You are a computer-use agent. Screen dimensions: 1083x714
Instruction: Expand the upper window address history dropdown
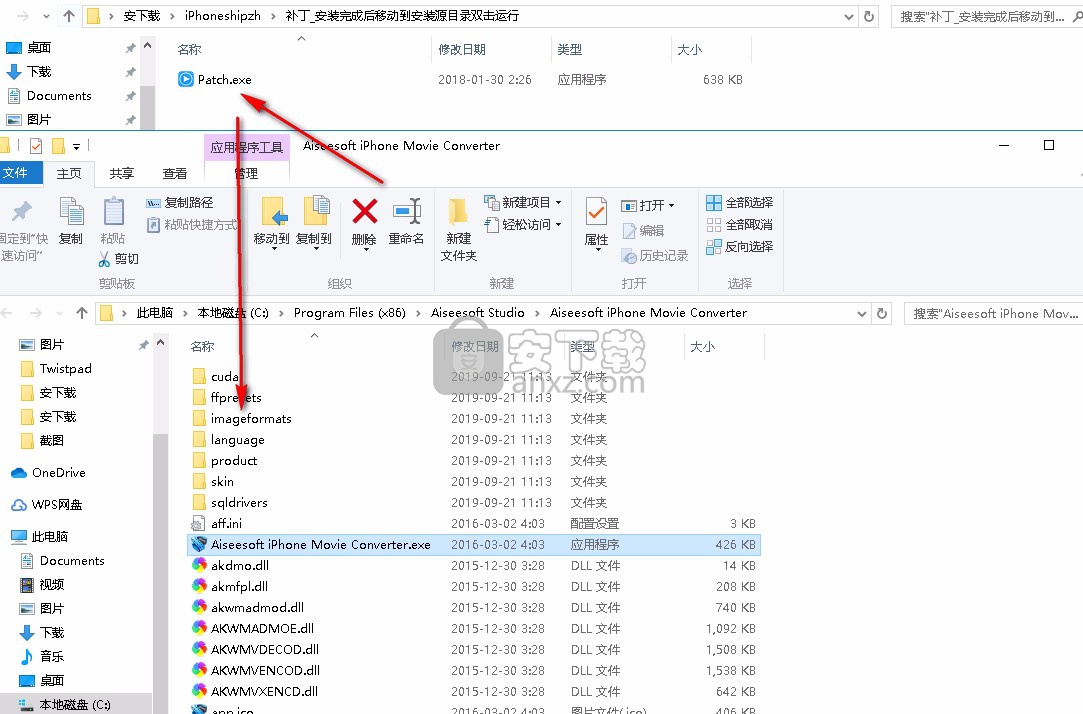[849, 16]
